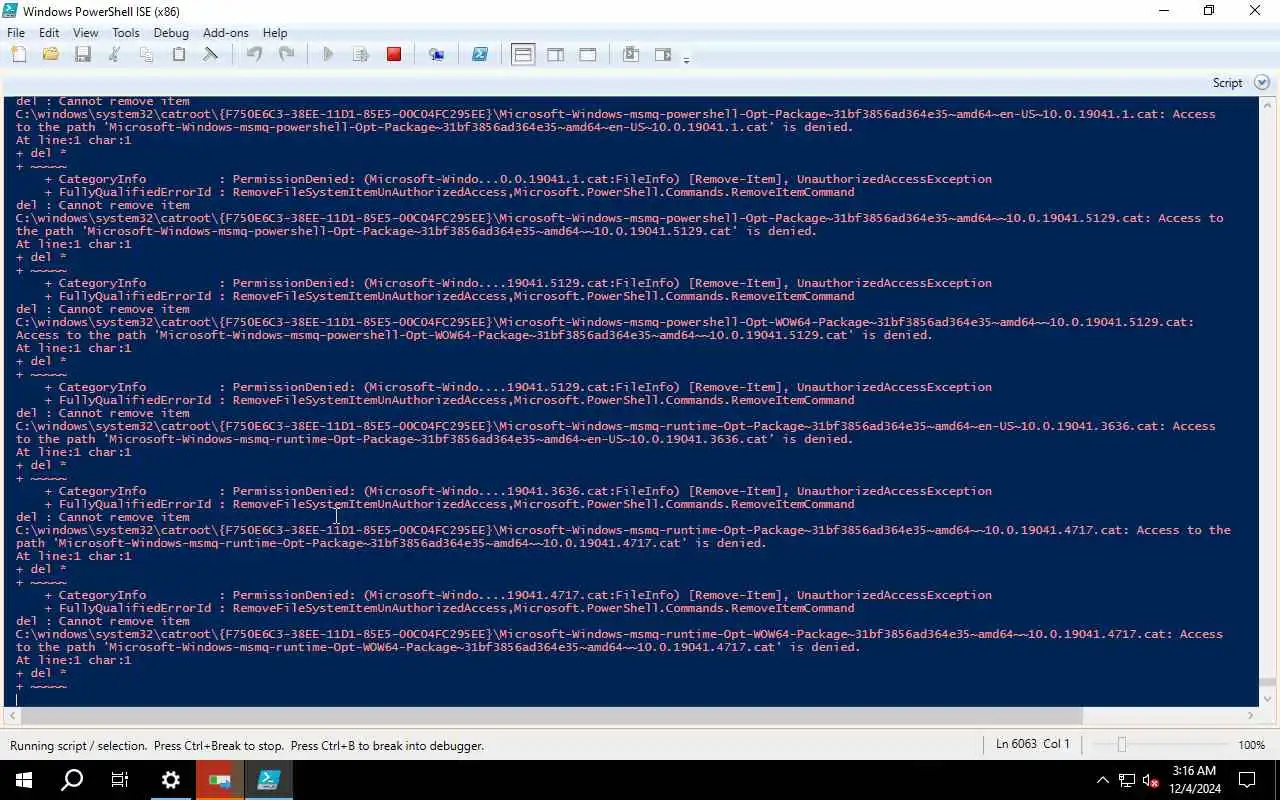Open Settings gear on the taskbar
1280x800 pixels.
pyautogui.click(x=170, y=780)
